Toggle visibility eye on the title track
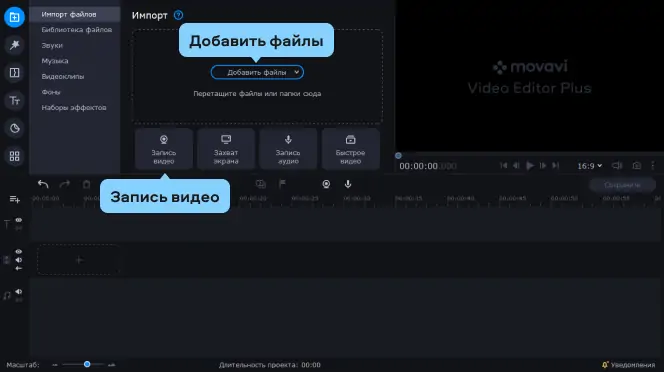Screen dimensions: 664x372 pyautogui.click(x=19, y=220)
